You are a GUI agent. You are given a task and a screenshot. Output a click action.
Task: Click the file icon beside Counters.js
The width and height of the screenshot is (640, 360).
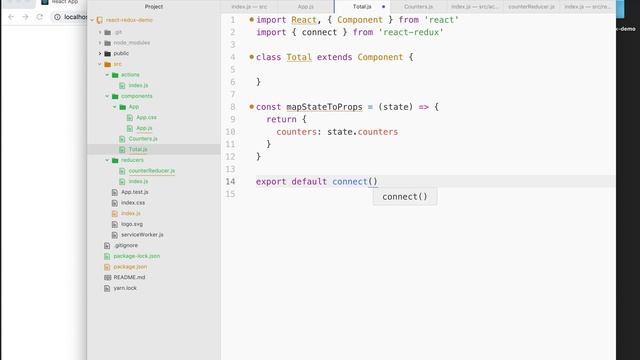122,139
